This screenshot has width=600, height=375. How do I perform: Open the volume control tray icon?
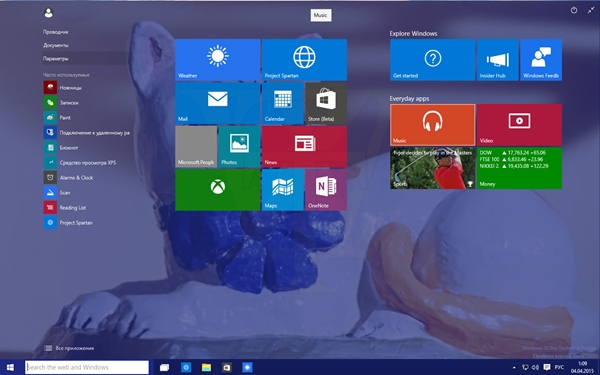(x=535, y=367)
